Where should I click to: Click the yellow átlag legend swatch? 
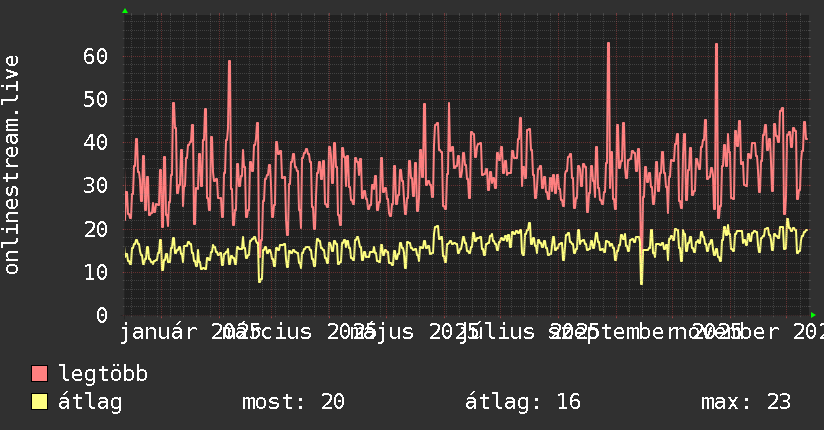click(39, 402)
